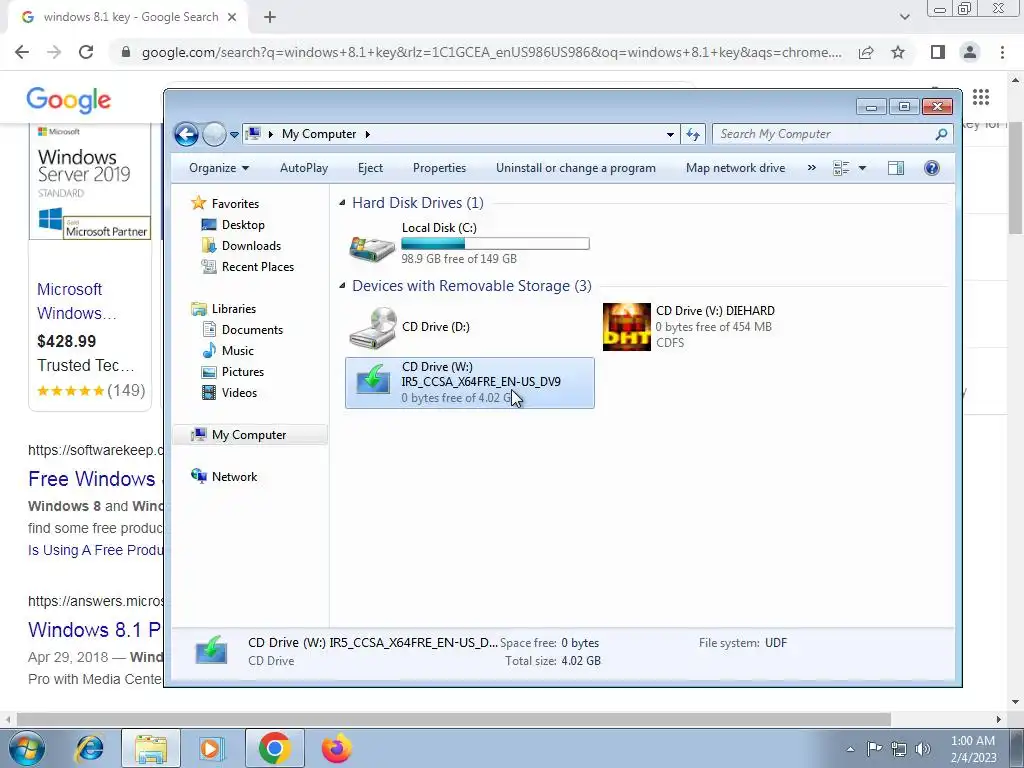Screen dimensions: 1024x768
Task: Click AutoPlay in the Explorer toolbar
Action: point(304,168)
